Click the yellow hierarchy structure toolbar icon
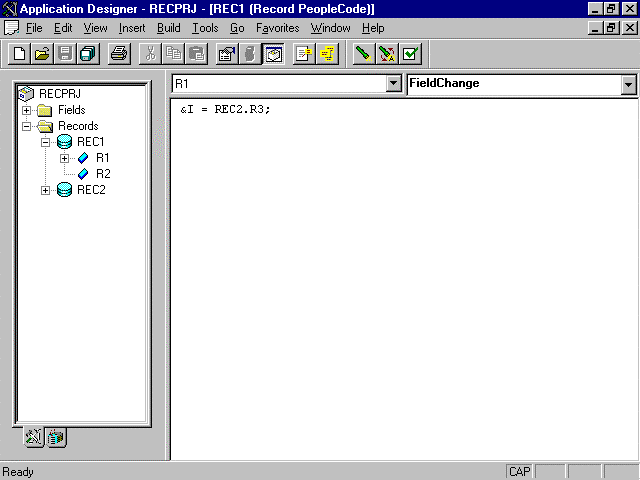 pyautogui.click(x=327, y=53)
